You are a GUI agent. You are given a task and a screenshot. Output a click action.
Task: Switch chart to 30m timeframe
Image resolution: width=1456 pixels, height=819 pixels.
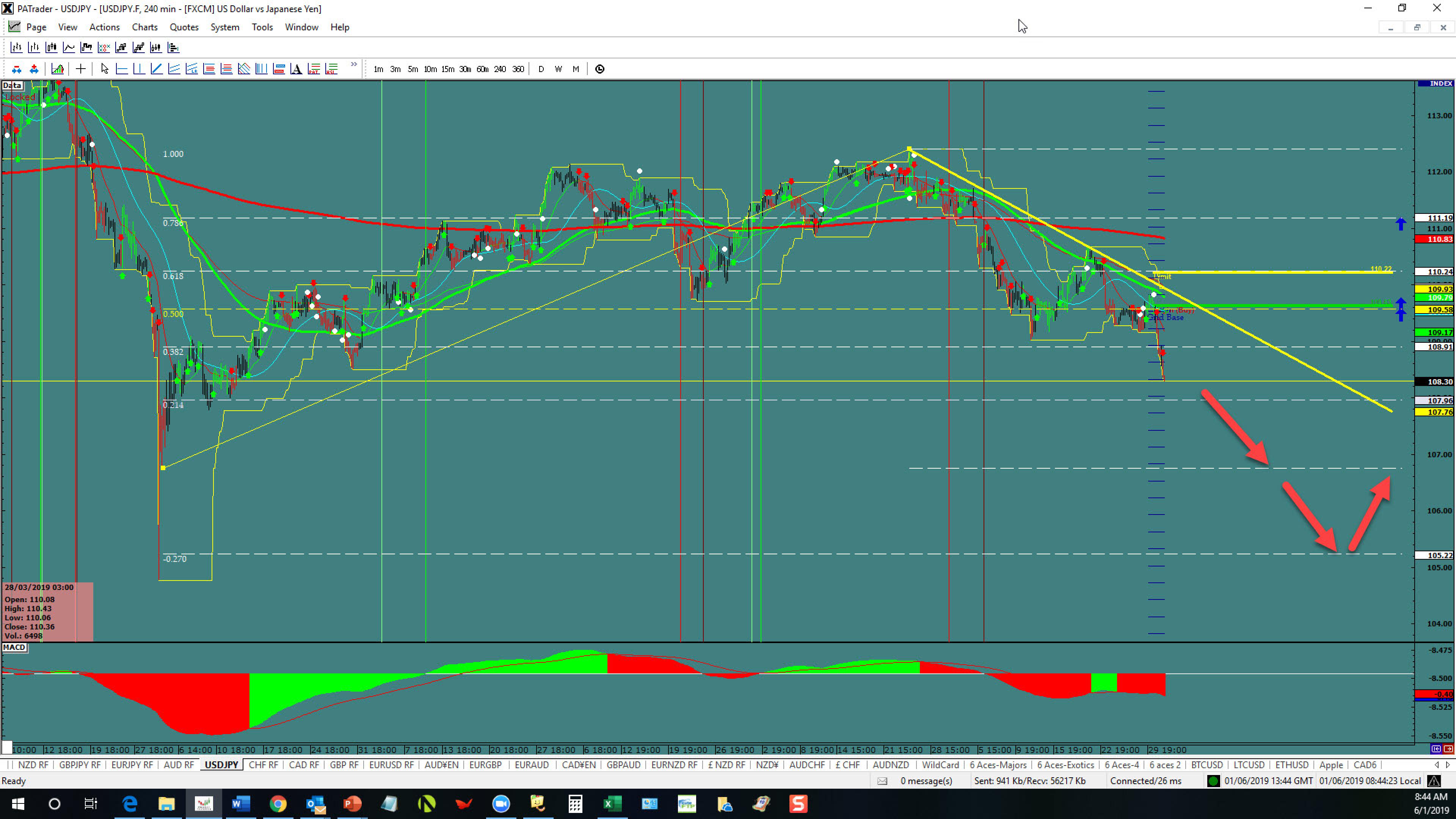(465, 69)
